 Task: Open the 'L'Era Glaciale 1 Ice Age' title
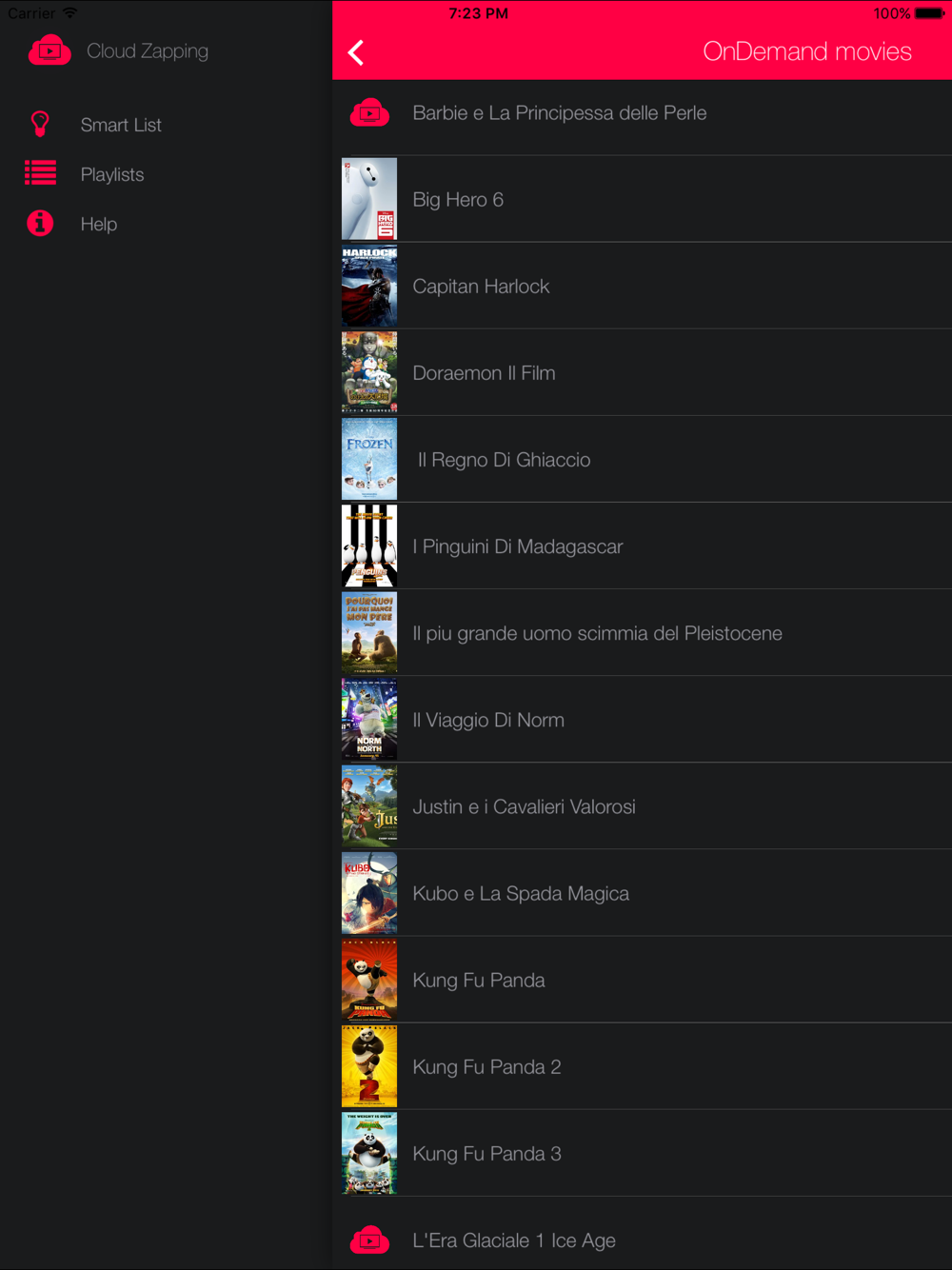514,1240
